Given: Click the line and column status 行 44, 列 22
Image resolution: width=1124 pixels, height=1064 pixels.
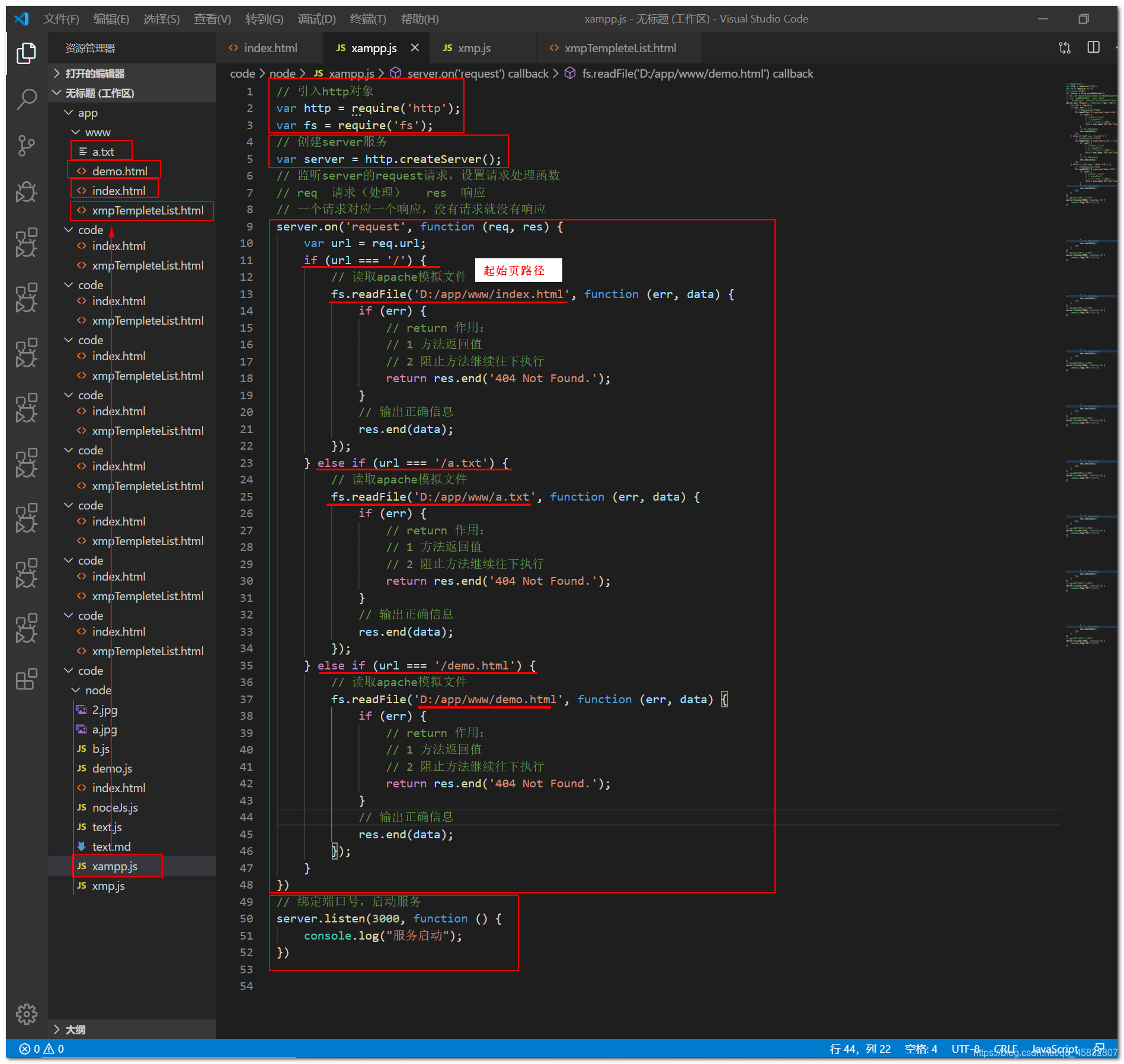Looking at the screenshot, I should click(860, 1049).
